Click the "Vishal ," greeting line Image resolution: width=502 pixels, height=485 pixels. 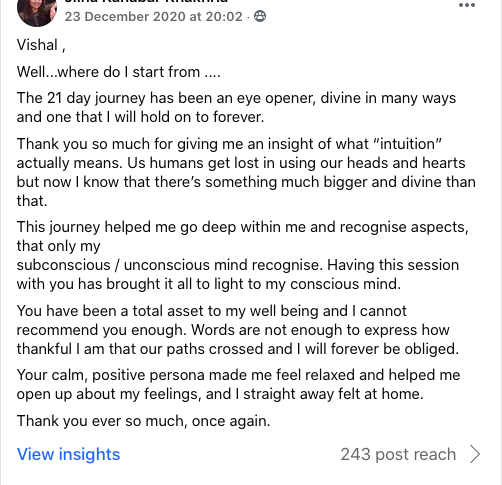pos(41,45)
